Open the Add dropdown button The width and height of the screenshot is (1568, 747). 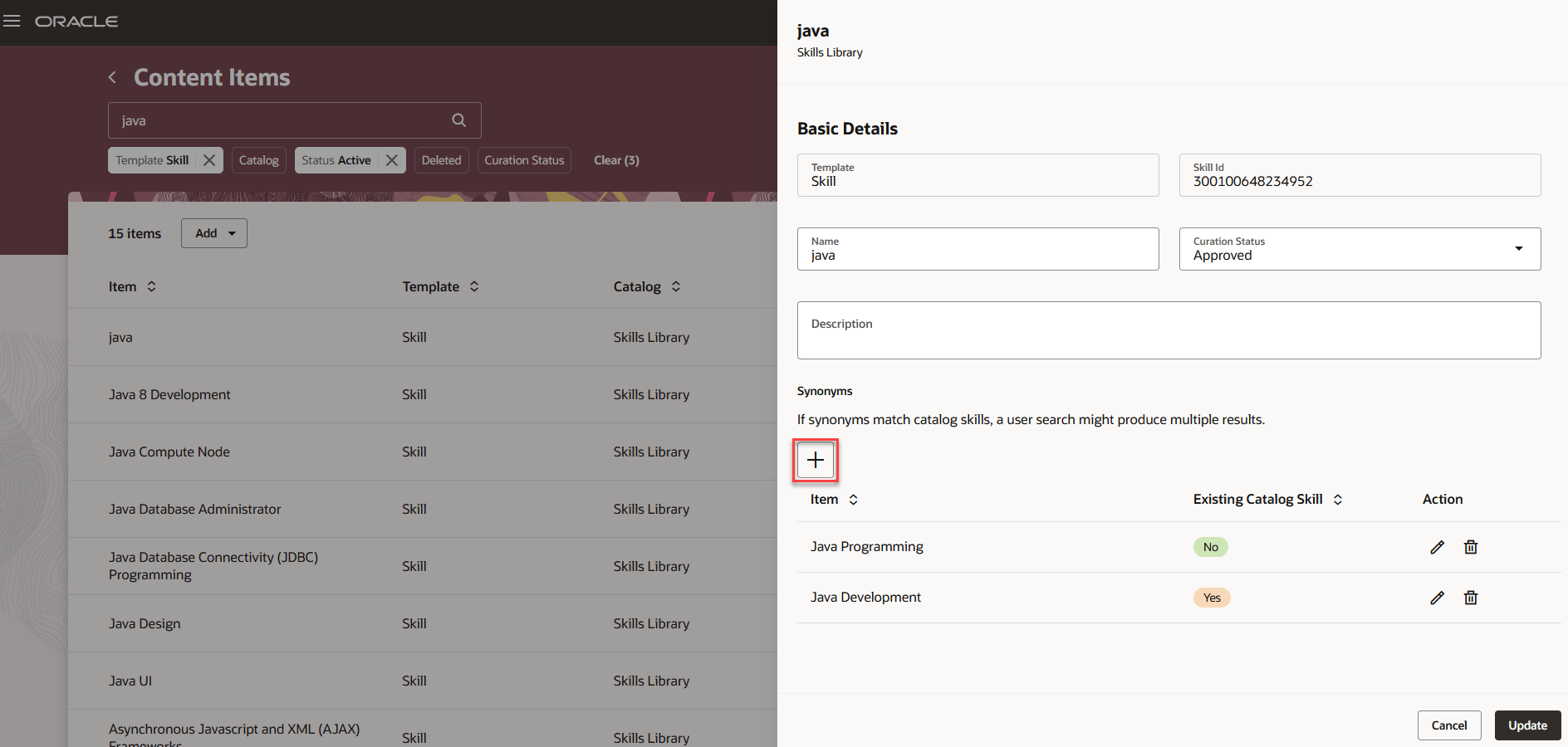[214, 233]
